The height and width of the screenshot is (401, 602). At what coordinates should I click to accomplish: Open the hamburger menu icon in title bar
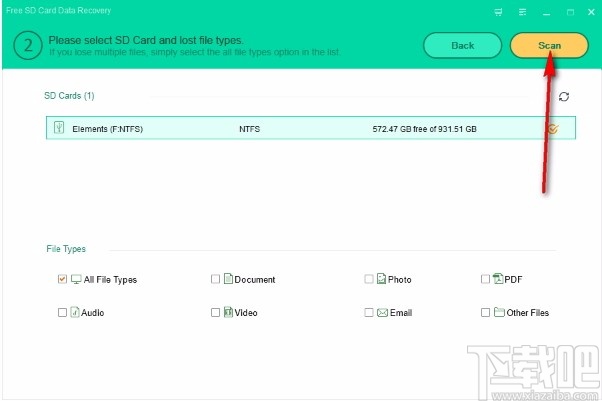click(x=523, y=12)
